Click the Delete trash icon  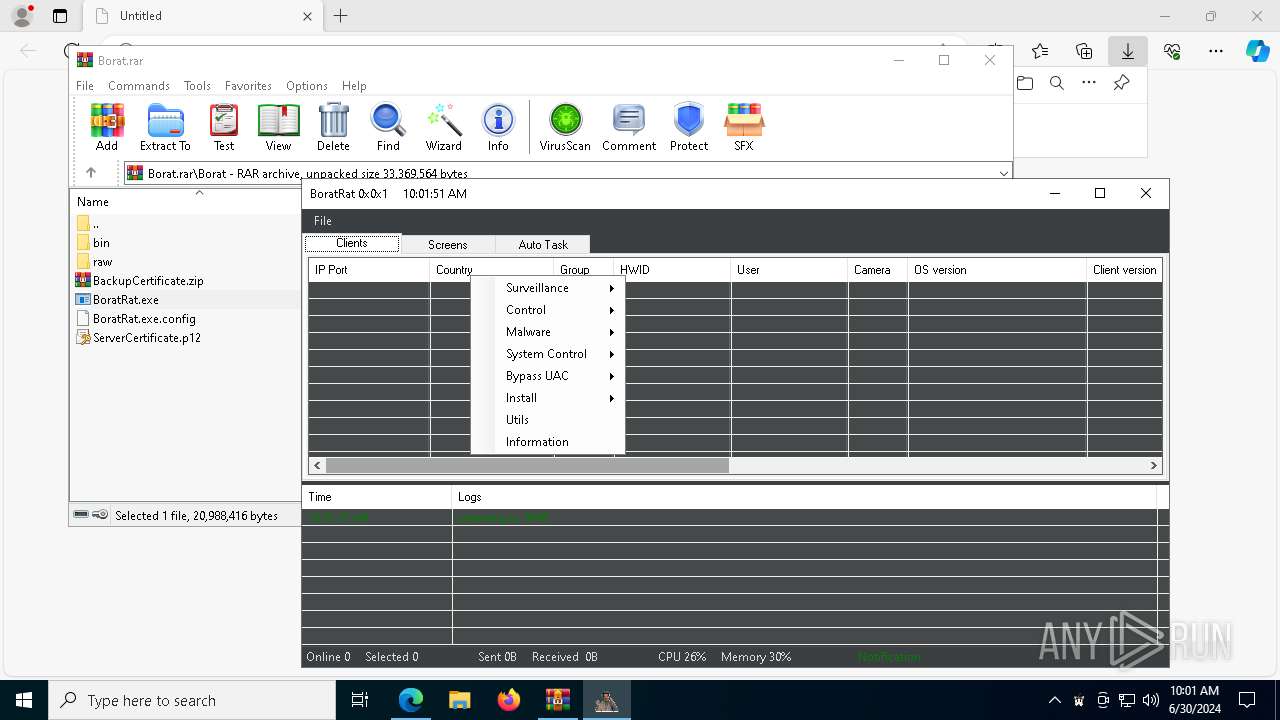tap(333, 127)
